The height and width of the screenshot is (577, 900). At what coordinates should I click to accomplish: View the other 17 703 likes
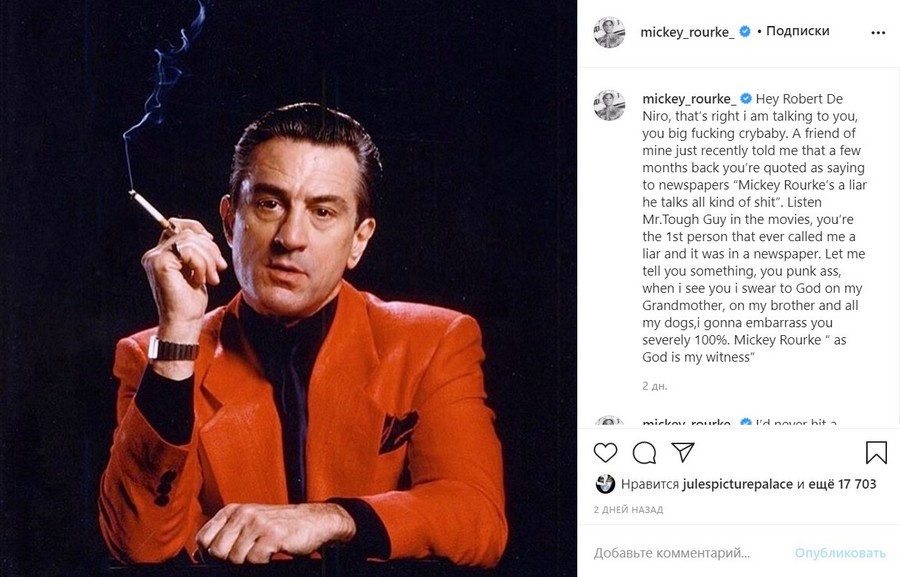(x=842, y=484)
